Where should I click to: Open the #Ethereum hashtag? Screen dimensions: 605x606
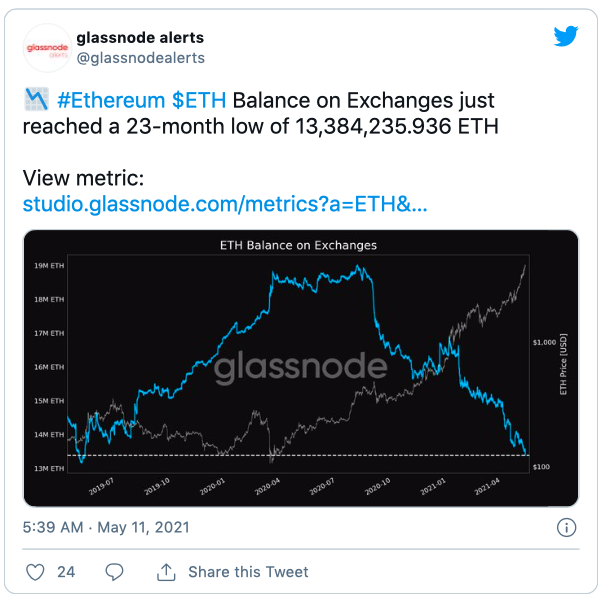[111, 100]
